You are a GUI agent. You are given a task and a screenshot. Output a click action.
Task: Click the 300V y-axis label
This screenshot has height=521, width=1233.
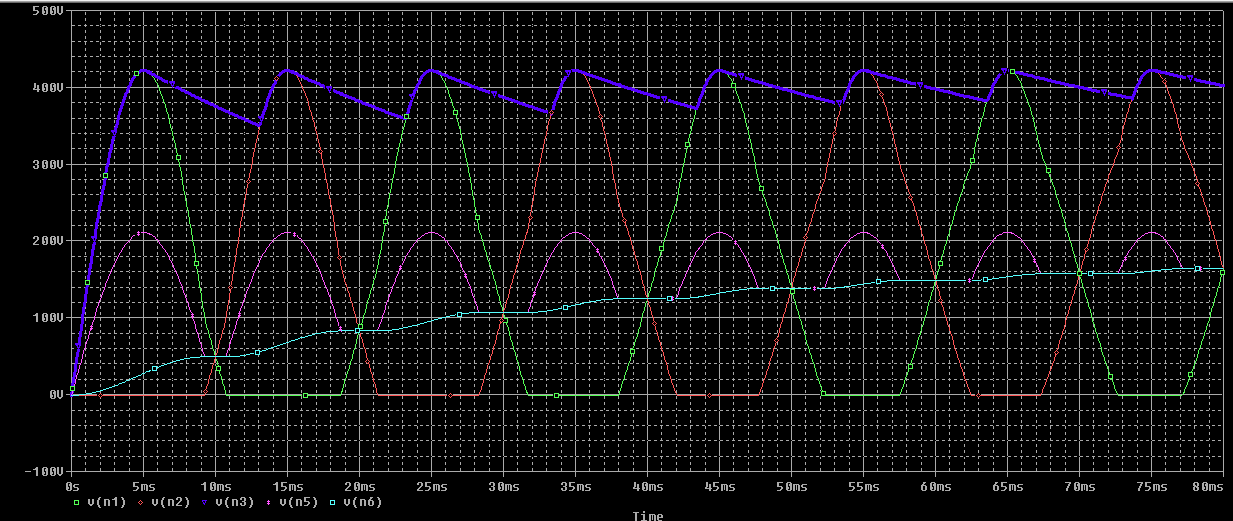click(50, 165)
